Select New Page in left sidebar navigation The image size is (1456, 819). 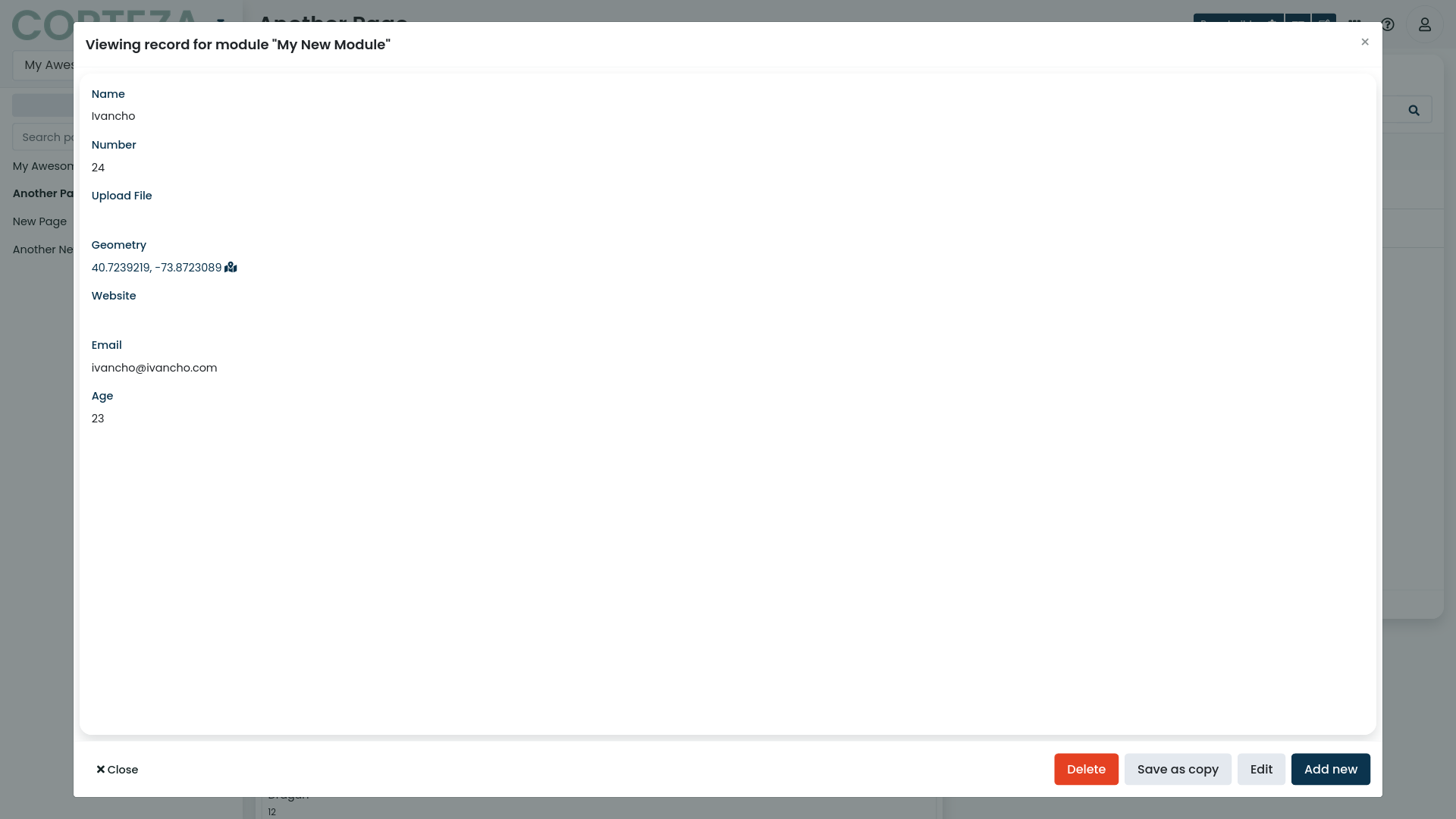pos(39,221)
